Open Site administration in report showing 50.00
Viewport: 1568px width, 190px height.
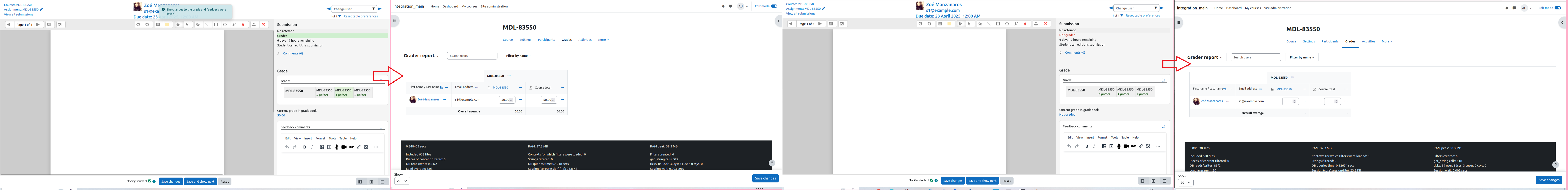494,6
